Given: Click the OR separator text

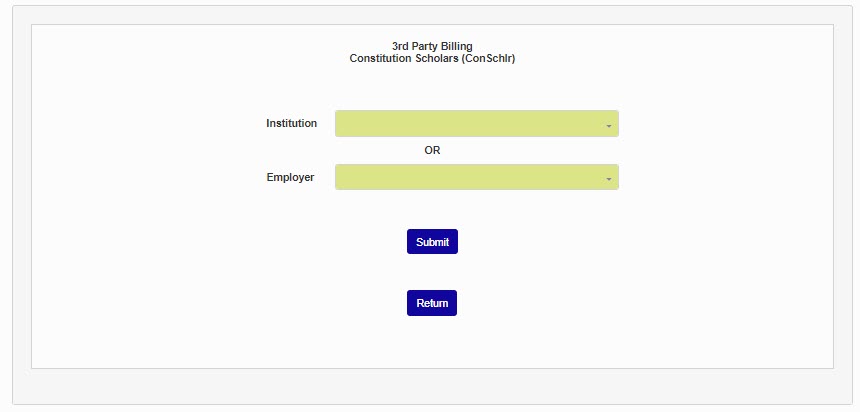Looking at the screenshot, I should click(x=432, y=151).
